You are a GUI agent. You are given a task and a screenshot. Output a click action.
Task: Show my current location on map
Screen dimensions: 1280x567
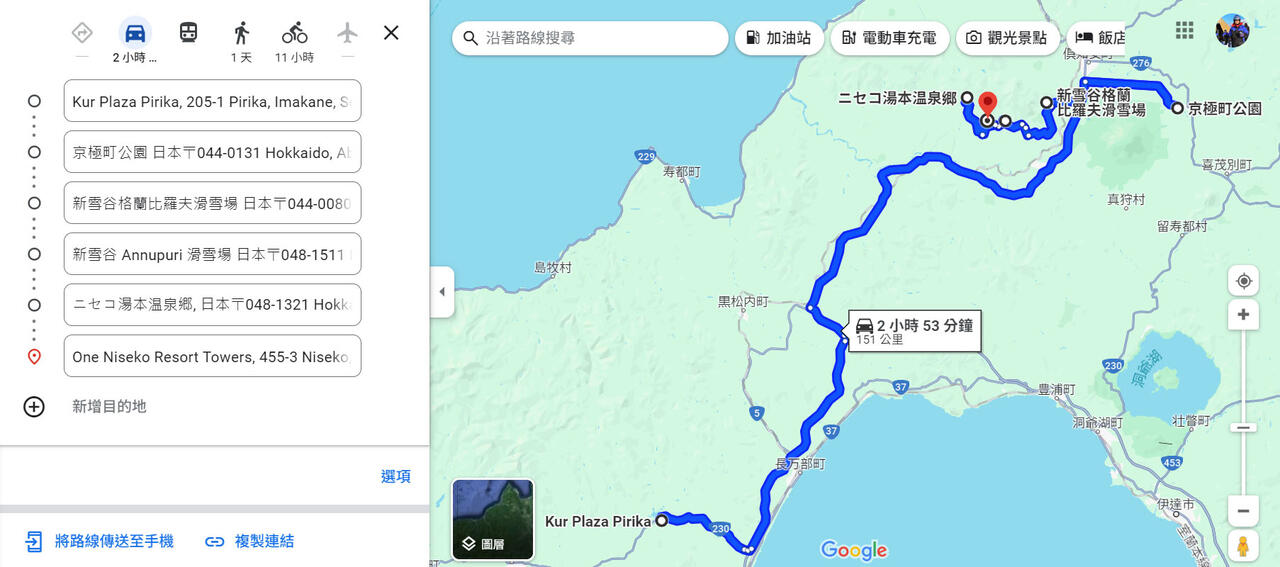pyautogui.click(x=1243, y=281)
